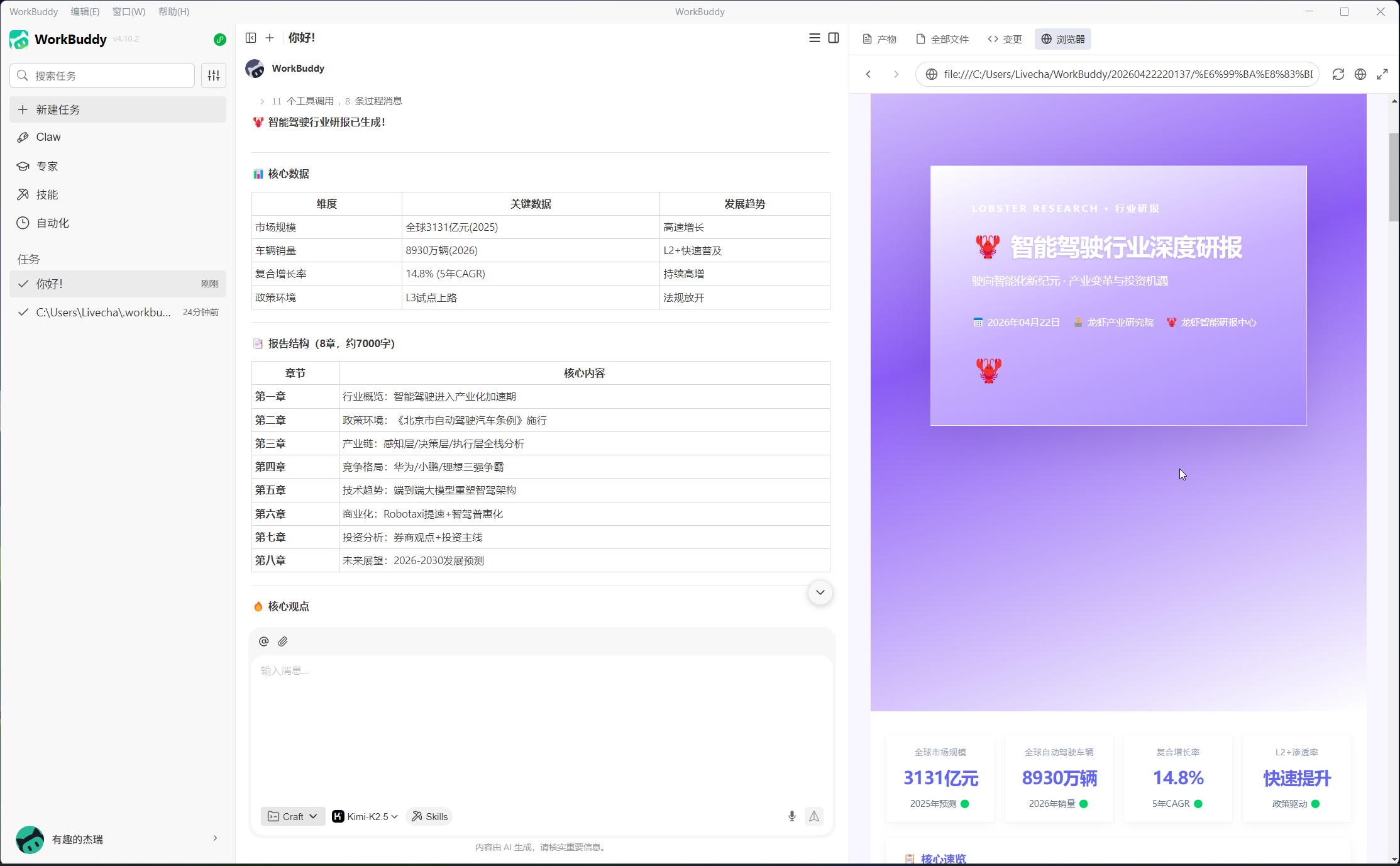This screenshot has height=866, width=1400.
Task: Click the site info globe in address bar
Action: tap(932, 74)
